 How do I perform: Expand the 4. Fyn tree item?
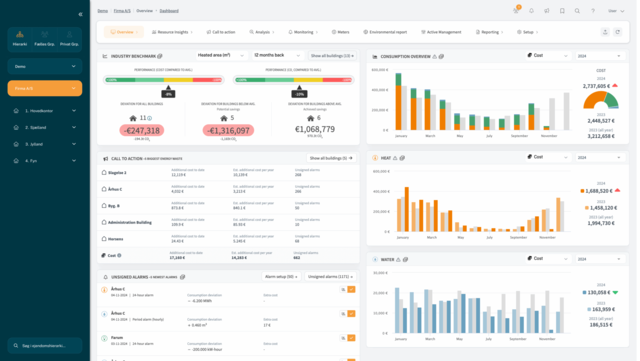44,161
